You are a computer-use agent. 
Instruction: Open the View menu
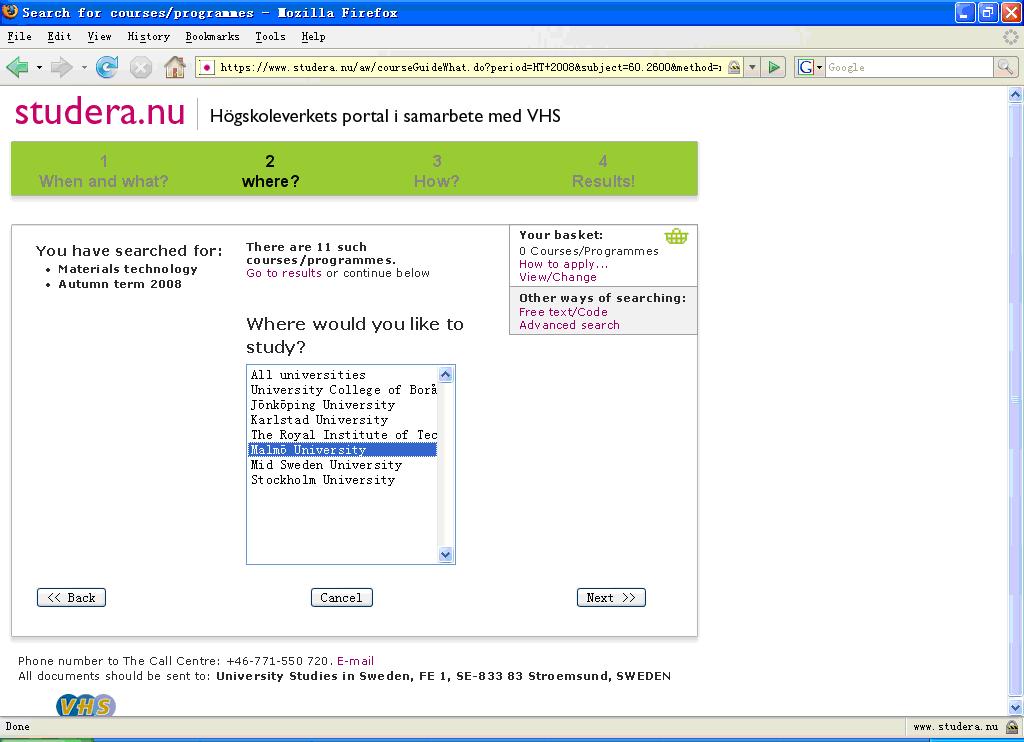(99, 37)
